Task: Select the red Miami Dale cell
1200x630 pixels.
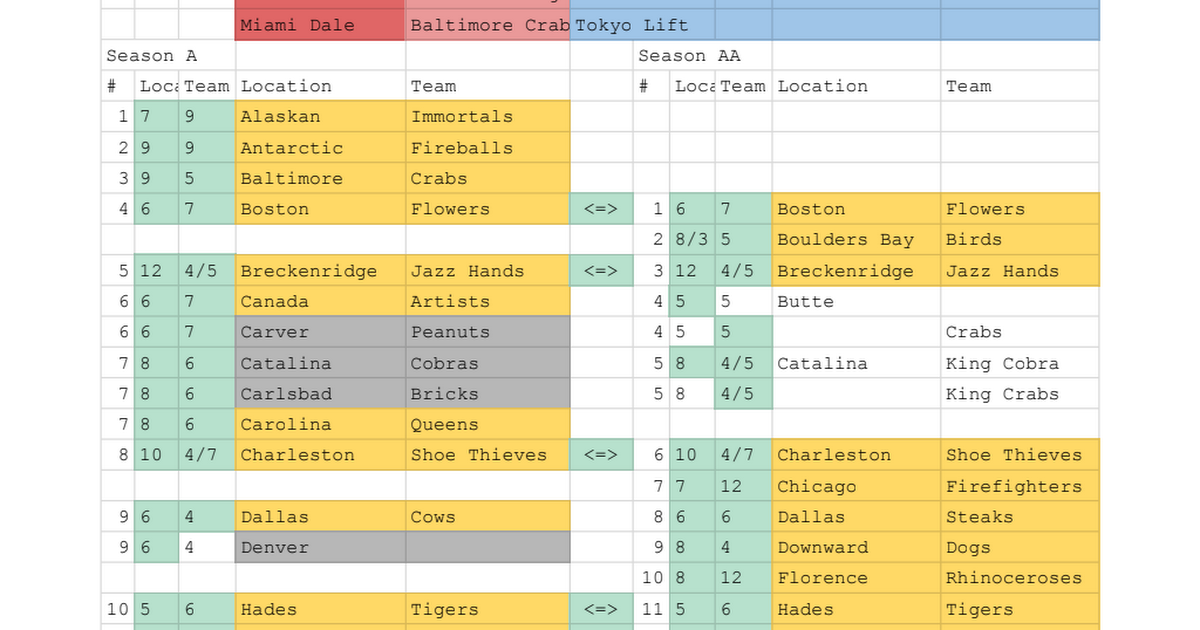Action: tap(320, 25)
